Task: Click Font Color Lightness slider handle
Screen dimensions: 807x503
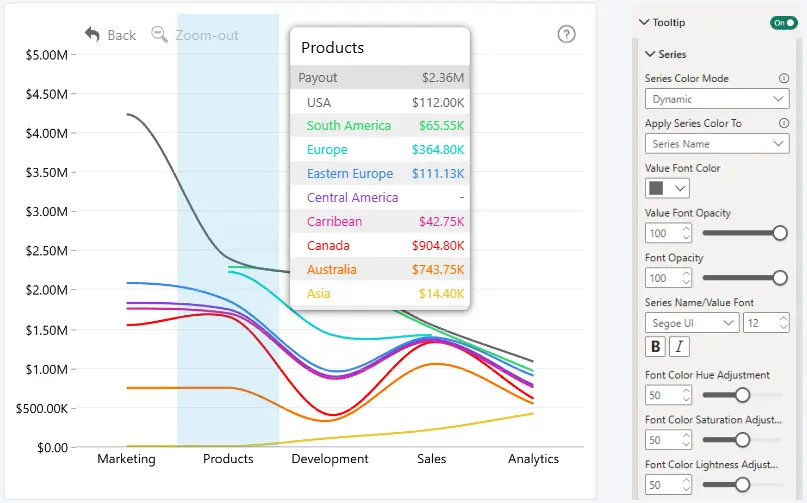Action: pos(742,485)
